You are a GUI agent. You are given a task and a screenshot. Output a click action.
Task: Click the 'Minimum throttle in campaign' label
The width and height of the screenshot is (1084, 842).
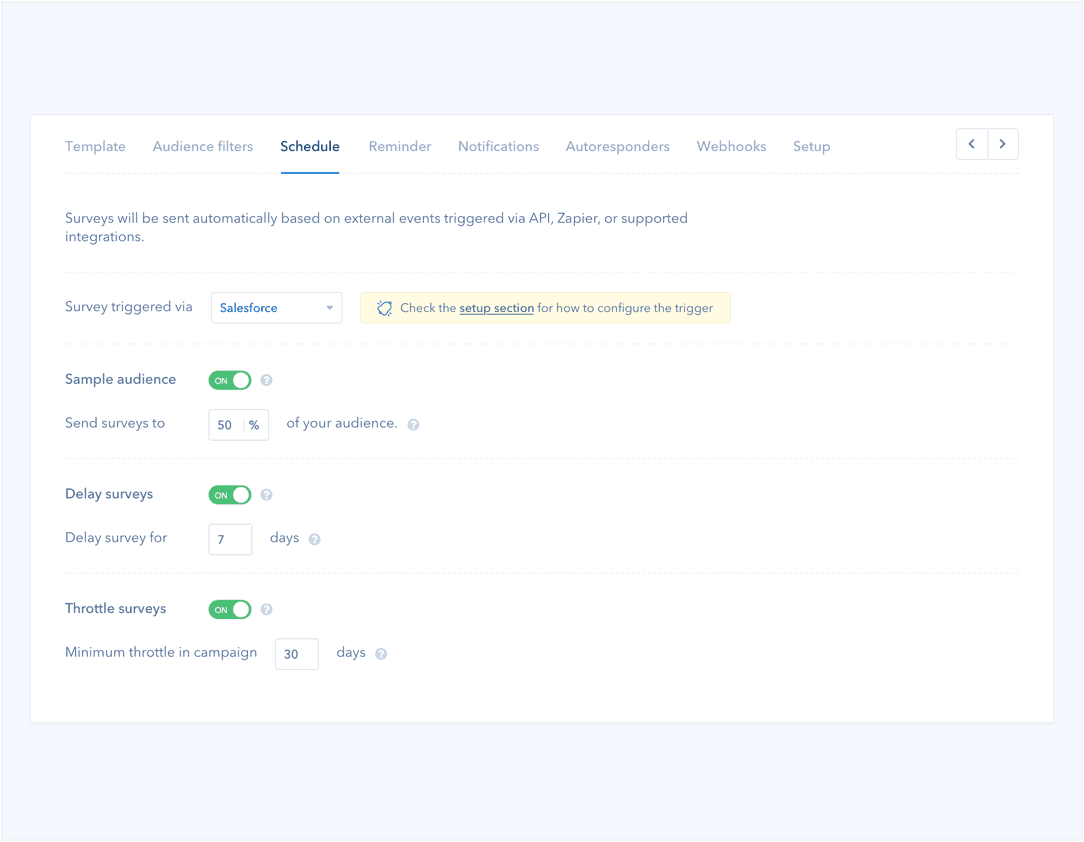tap(161, 653)
